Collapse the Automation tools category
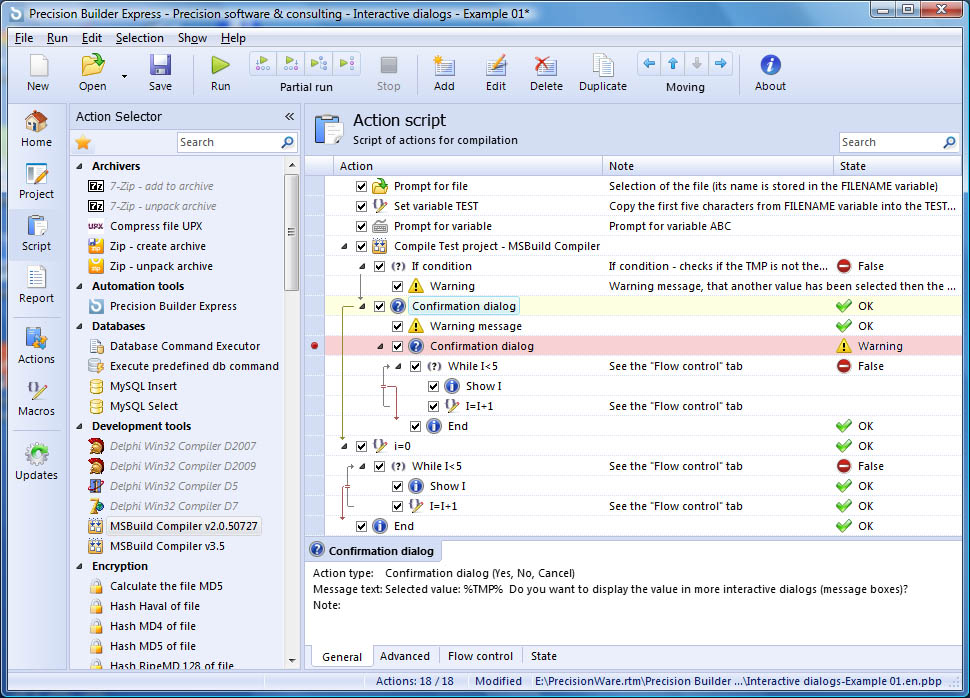This screenshot has width=970, height=698. 79,287
